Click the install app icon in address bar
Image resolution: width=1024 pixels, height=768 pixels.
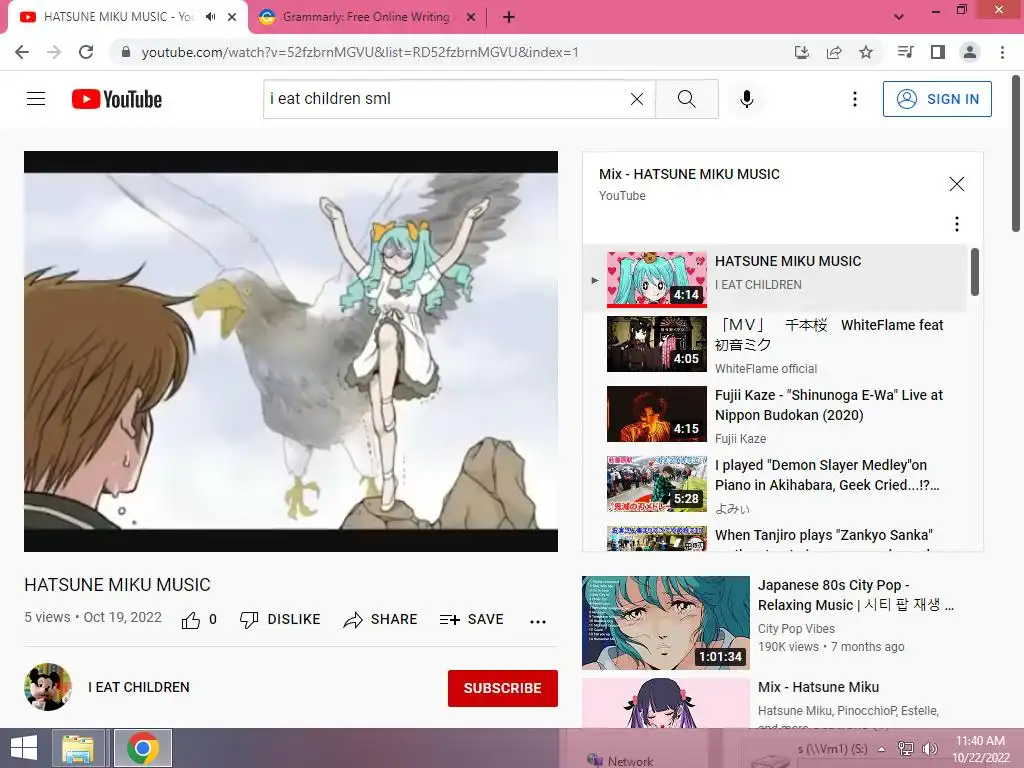click(x=802, y=52)
